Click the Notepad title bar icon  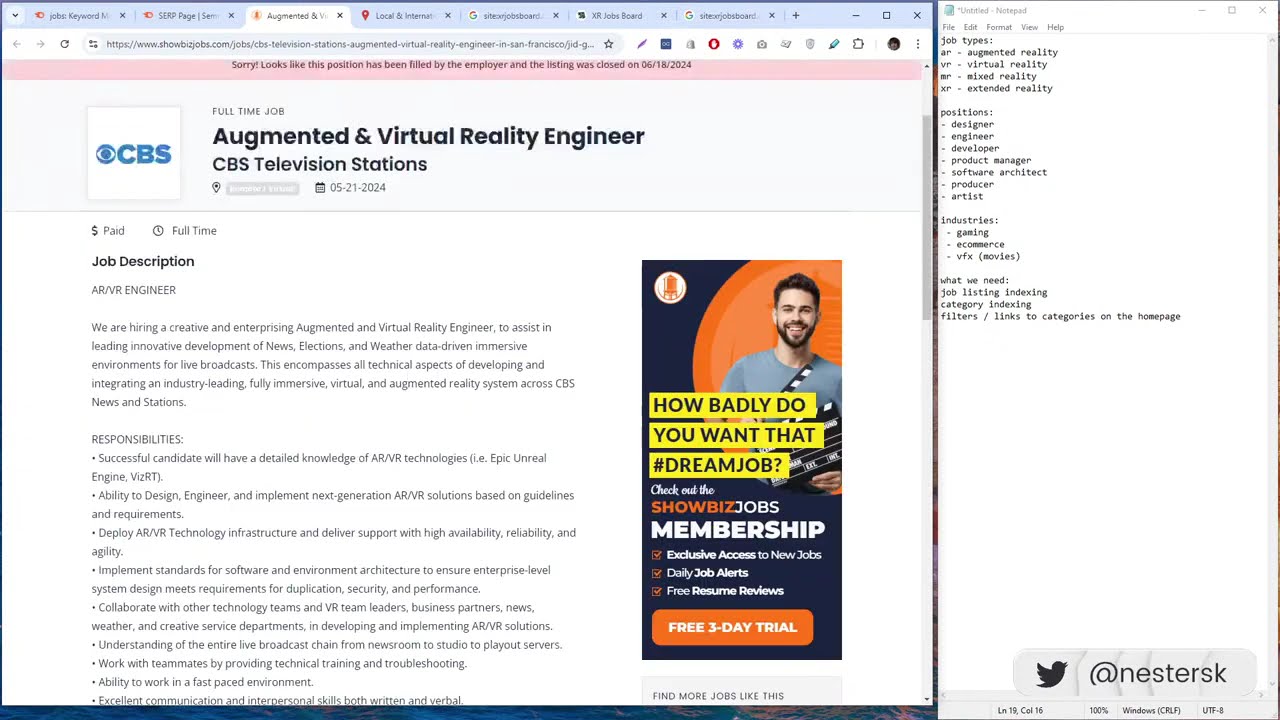coord(949,10)
